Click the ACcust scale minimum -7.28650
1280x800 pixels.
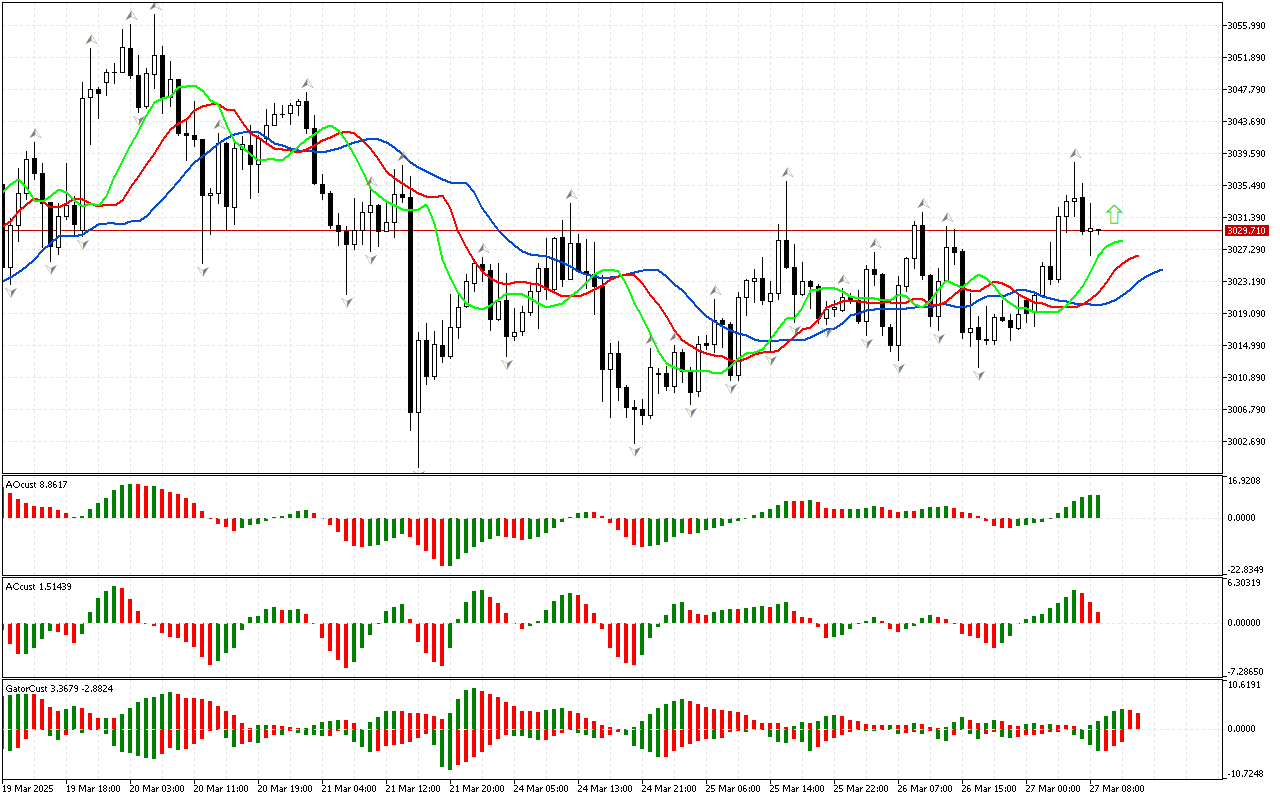click(x=1247, y=671)
